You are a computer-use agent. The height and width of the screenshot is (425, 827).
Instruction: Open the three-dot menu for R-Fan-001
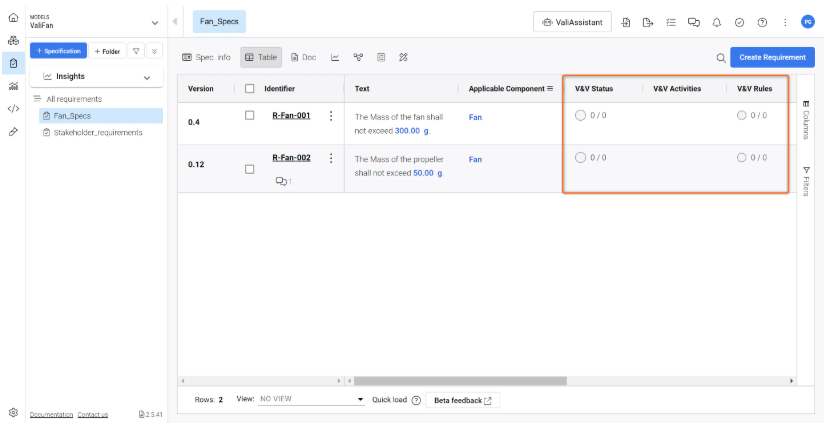tap(331, 116)
